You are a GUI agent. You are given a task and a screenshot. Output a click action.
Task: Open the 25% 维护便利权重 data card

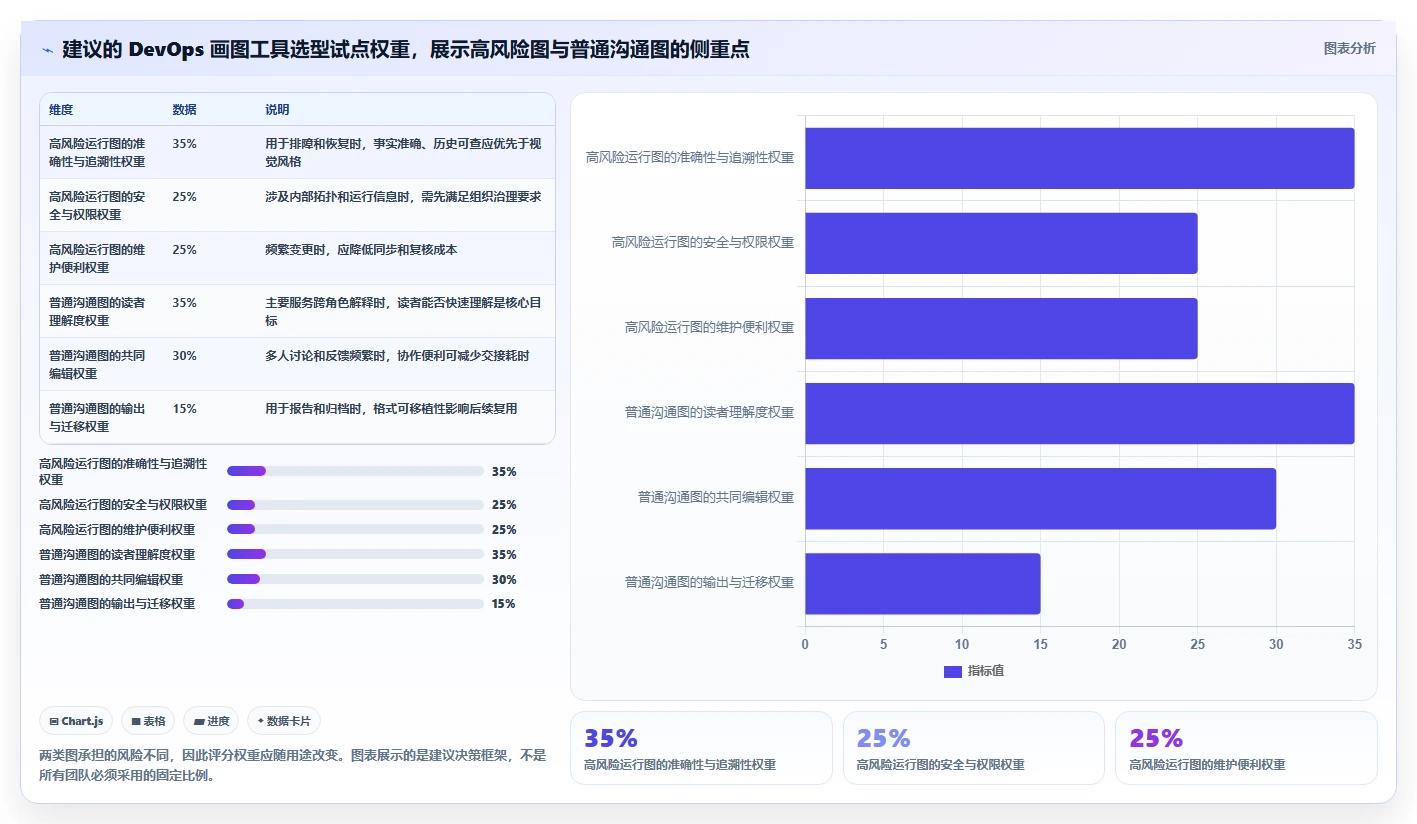pos(1246,748)
